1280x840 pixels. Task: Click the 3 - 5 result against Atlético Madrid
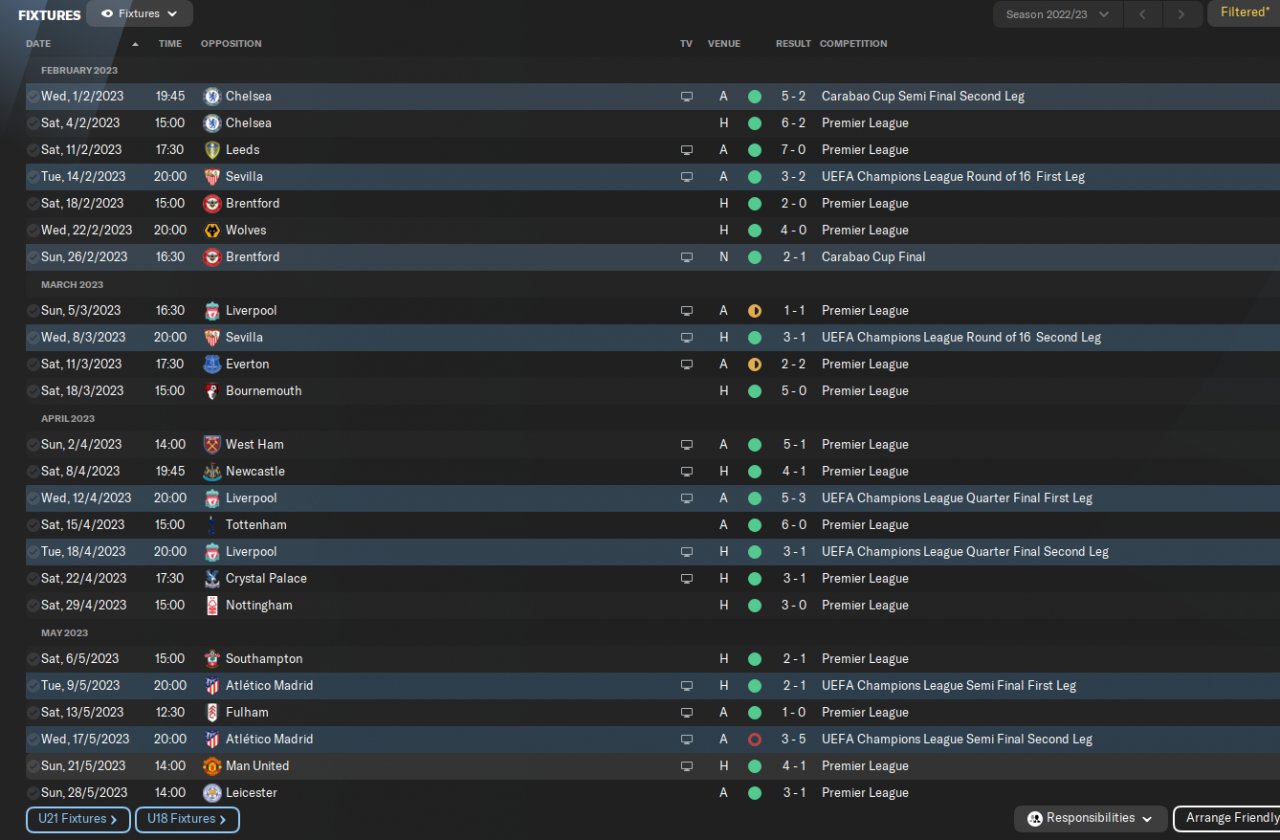(x=793, y=740)
